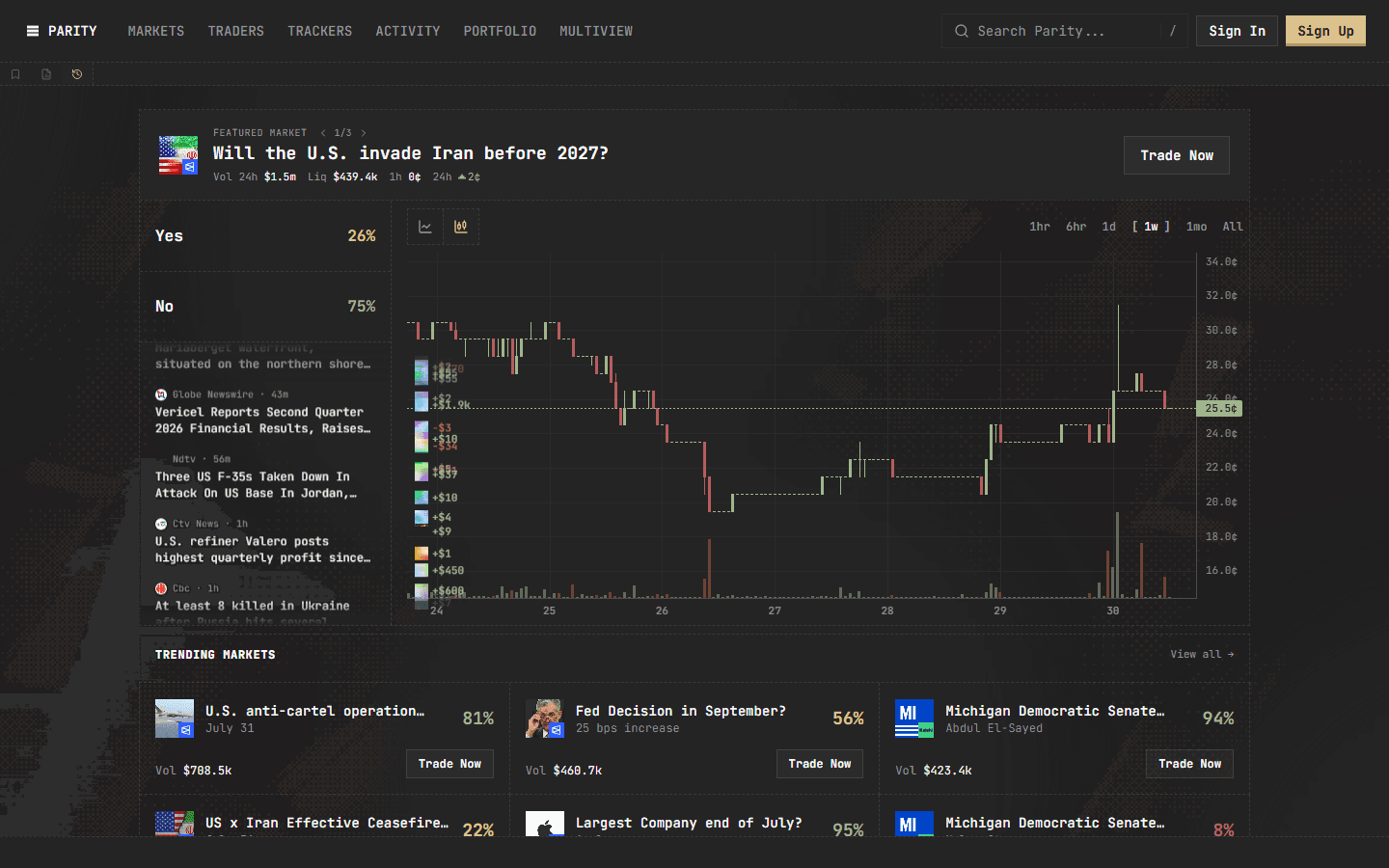1389x868 pixels.
Task: Click the bookmark icon in sub-toolbar
Action: 15,74
